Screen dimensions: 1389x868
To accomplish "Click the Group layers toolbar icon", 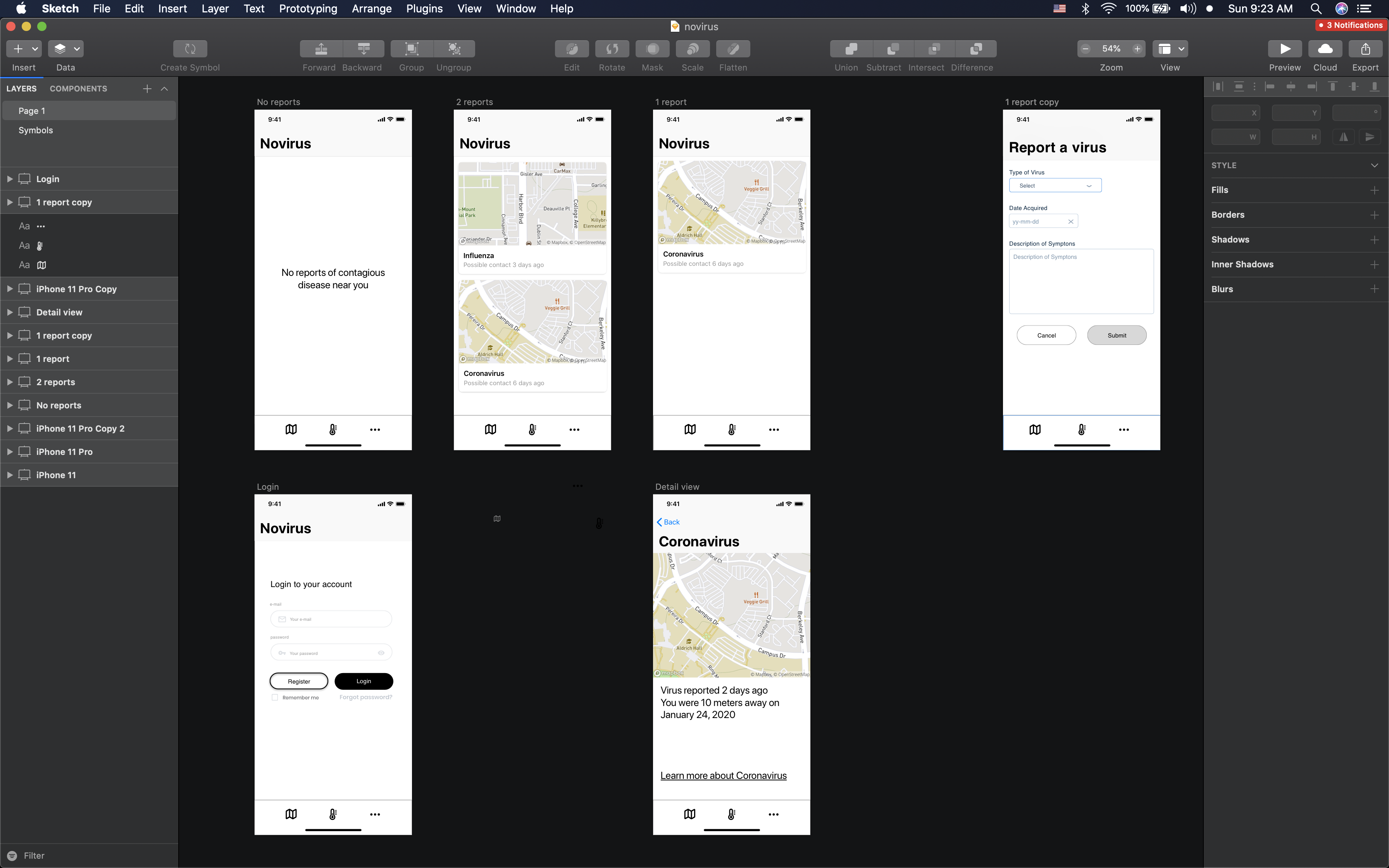I will pos(412,49).
